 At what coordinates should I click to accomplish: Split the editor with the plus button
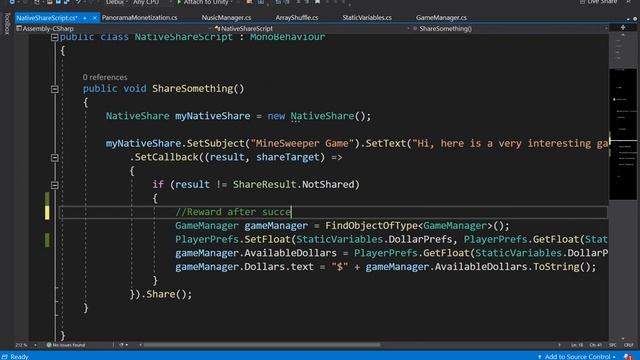tap(623, 27)
